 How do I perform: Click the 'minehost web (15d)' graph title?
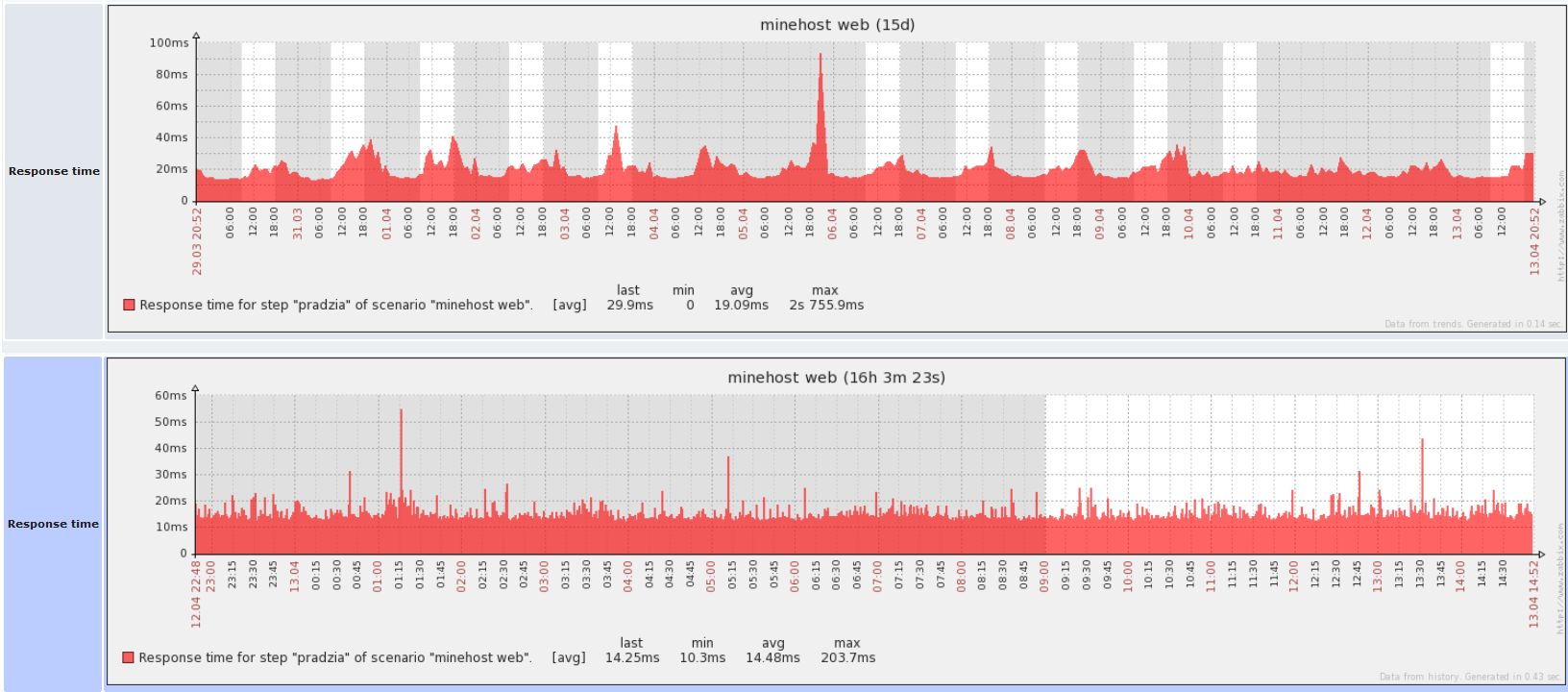pyautogui.click(x=837, y=25)
